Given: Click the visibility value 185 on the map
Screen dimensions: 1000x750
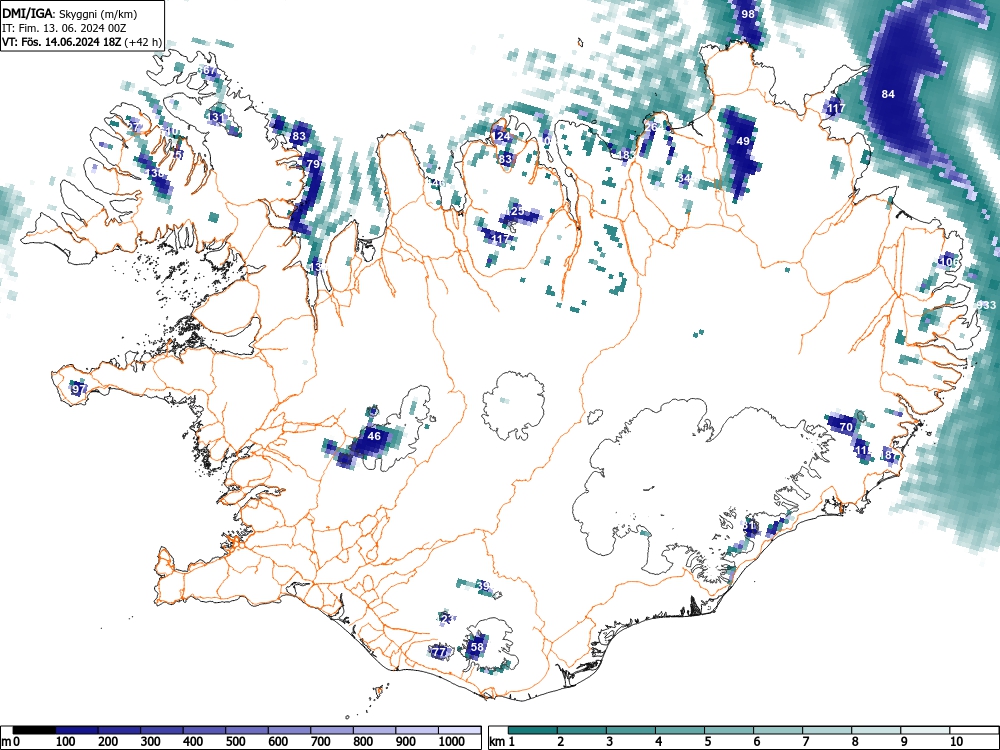Looking at the screenshot, I should pyautogui.click(x=626, y=155).
